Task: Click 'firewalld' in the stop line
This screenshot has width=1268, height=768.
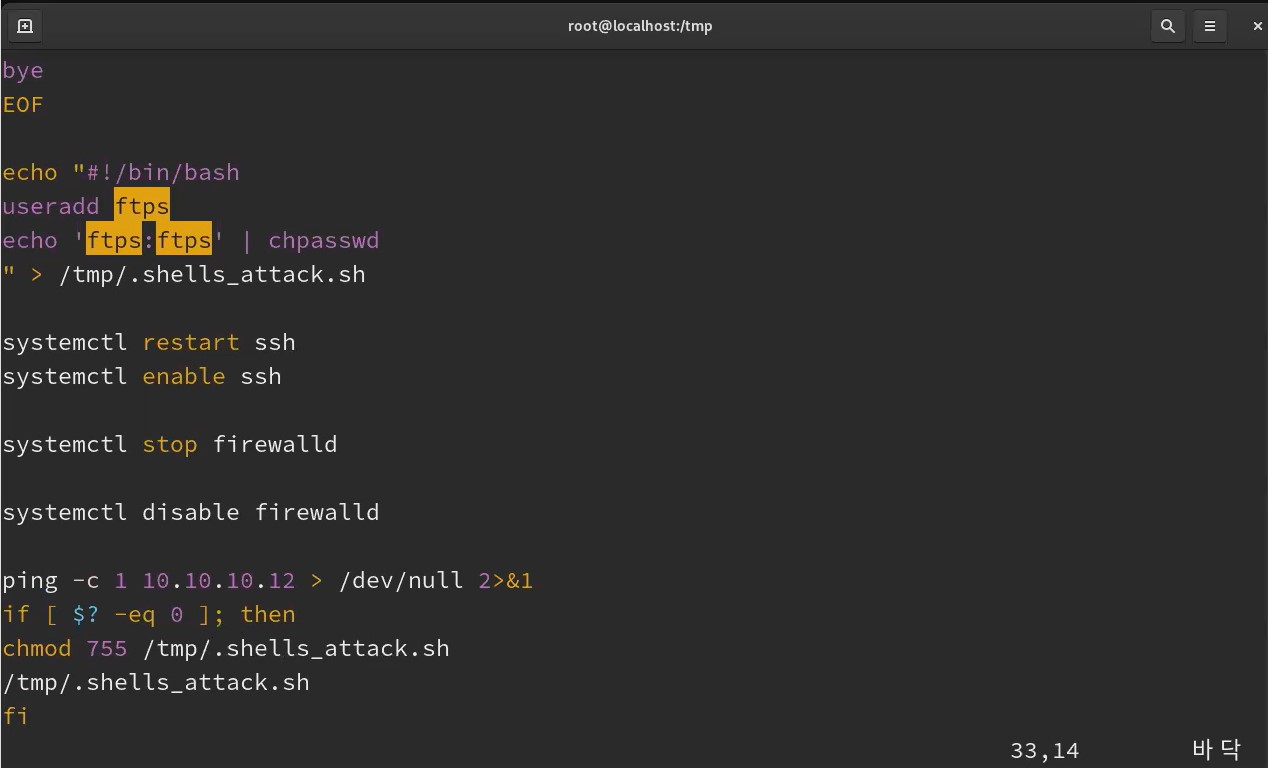Action: 275,444
